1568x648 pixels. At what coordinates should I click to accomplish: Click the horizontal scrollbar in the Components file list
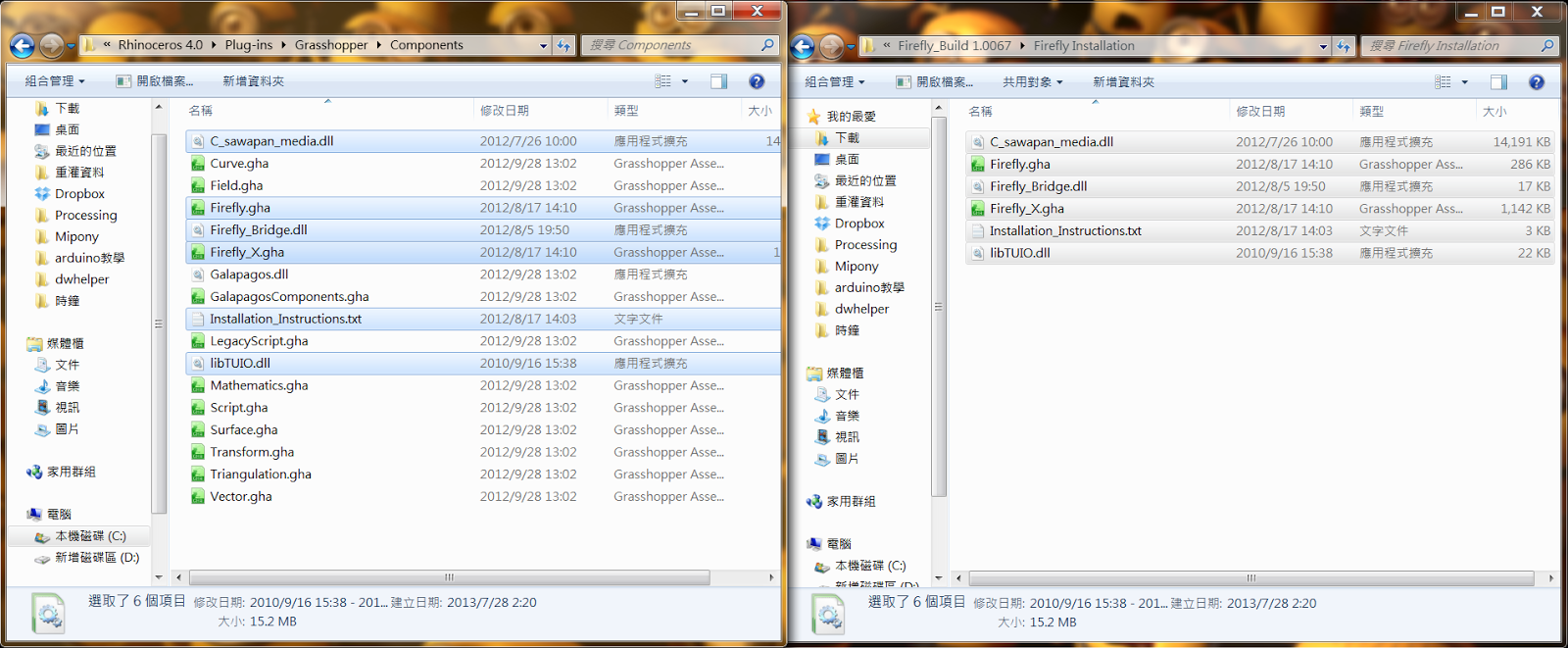(450, 577)
